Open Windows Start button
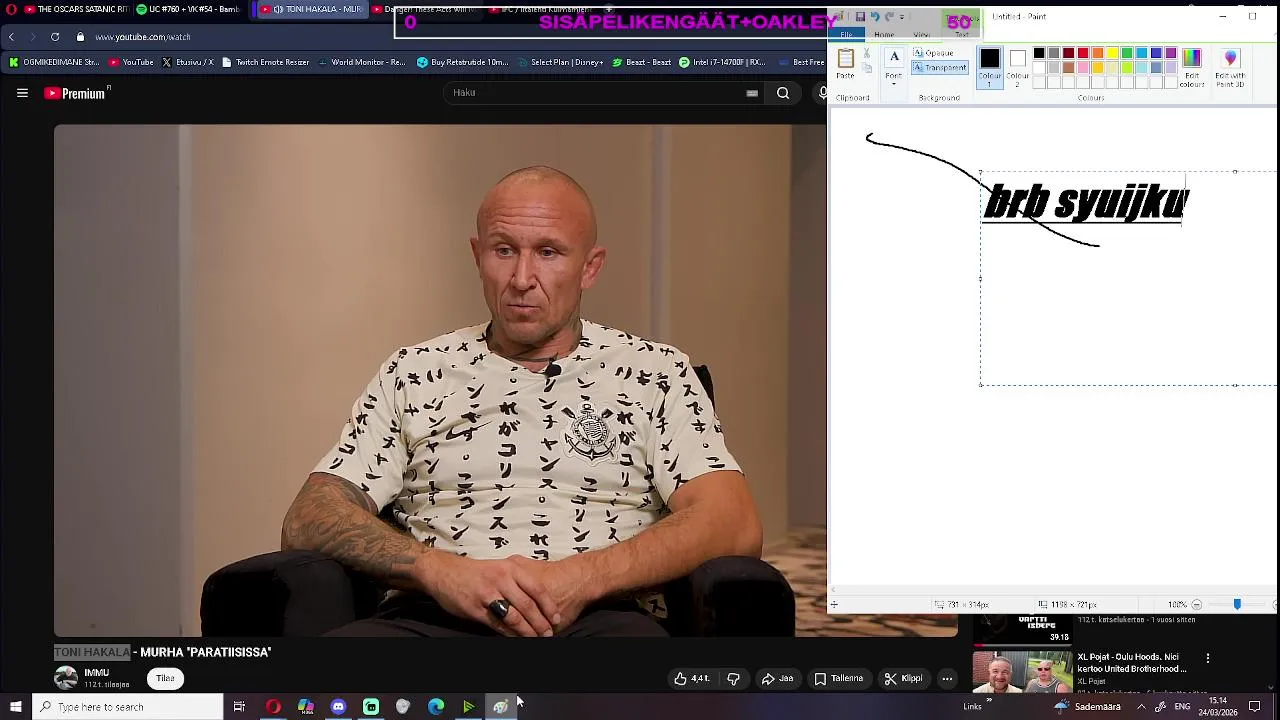1280x720 pixels. click(x=15, y=707)
